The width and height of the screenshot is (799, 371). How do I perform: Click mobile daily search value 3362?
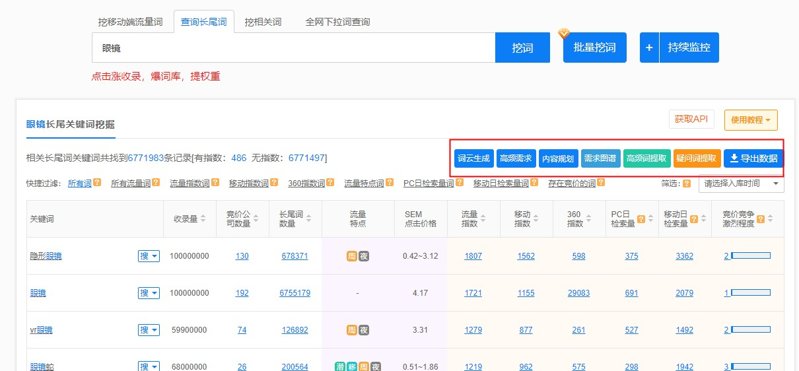684,256
